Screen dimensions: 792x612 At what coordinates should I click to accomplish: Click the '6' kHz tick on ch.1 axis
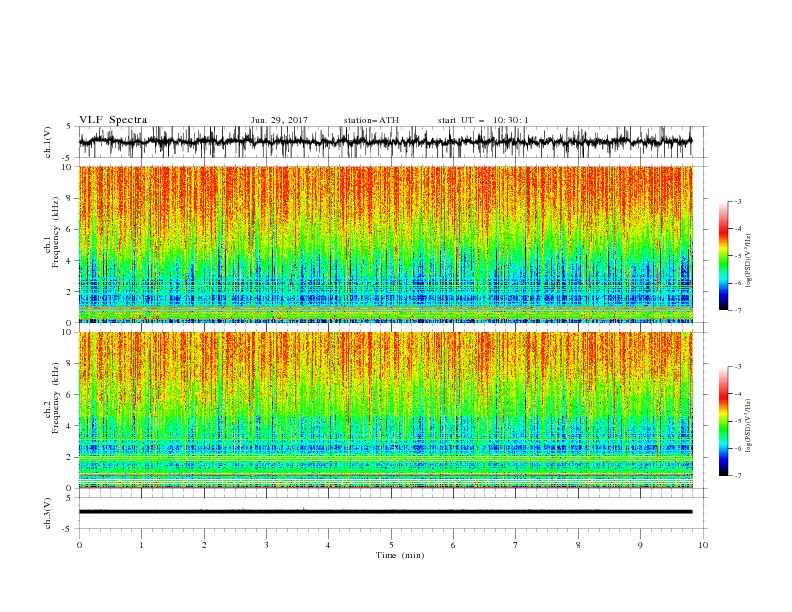(x=70, y=230)
